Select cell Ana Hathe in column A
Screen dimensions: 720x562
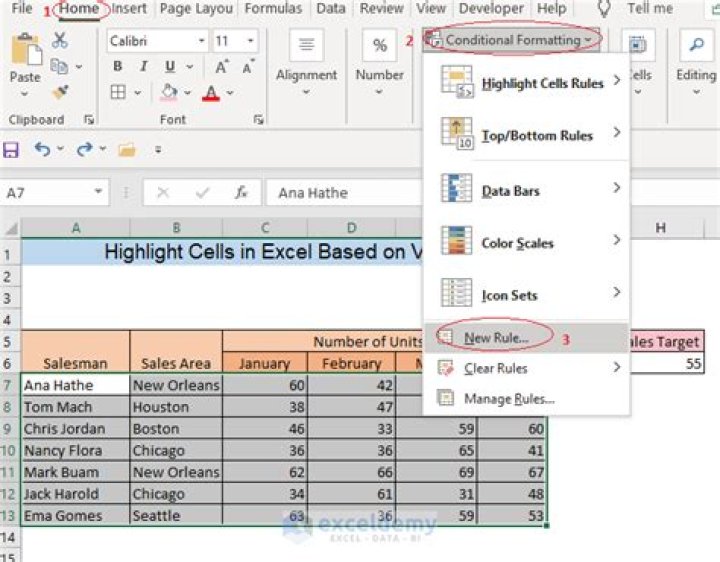75,385
